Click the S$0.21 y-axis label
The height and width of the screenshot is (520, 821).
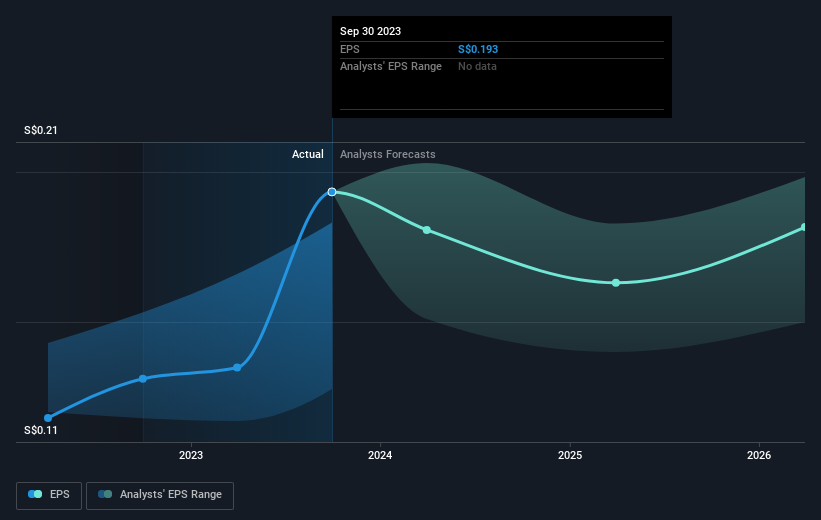pos(41,130)
